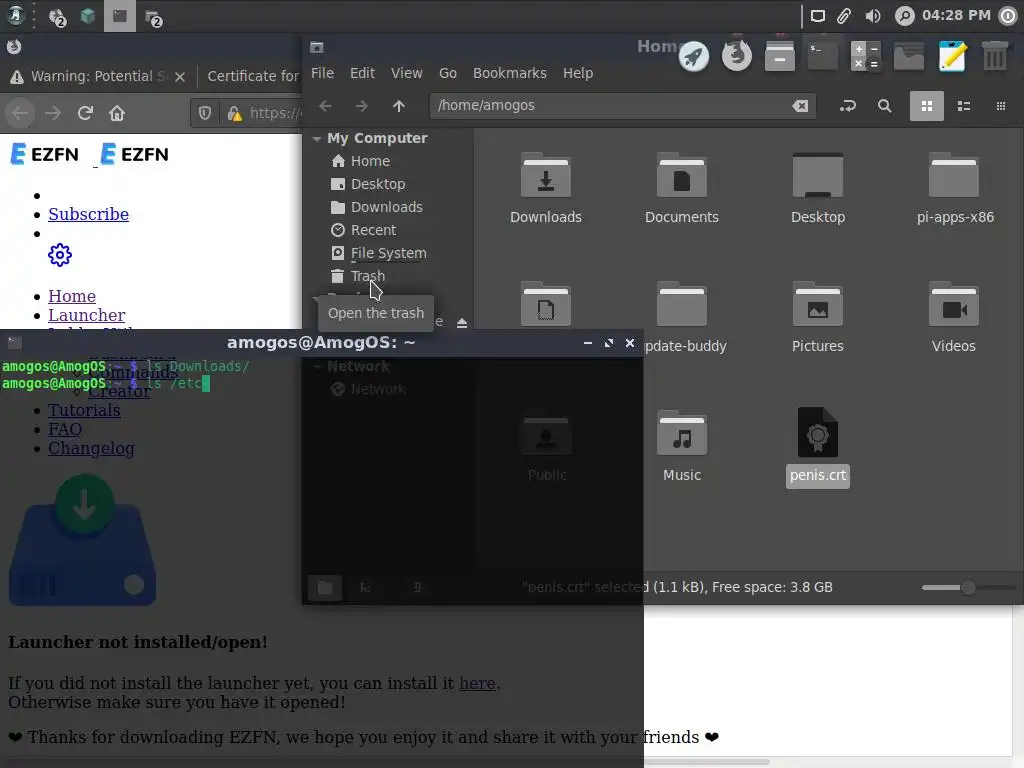Open the Edit menu

(x=362, y=73)
